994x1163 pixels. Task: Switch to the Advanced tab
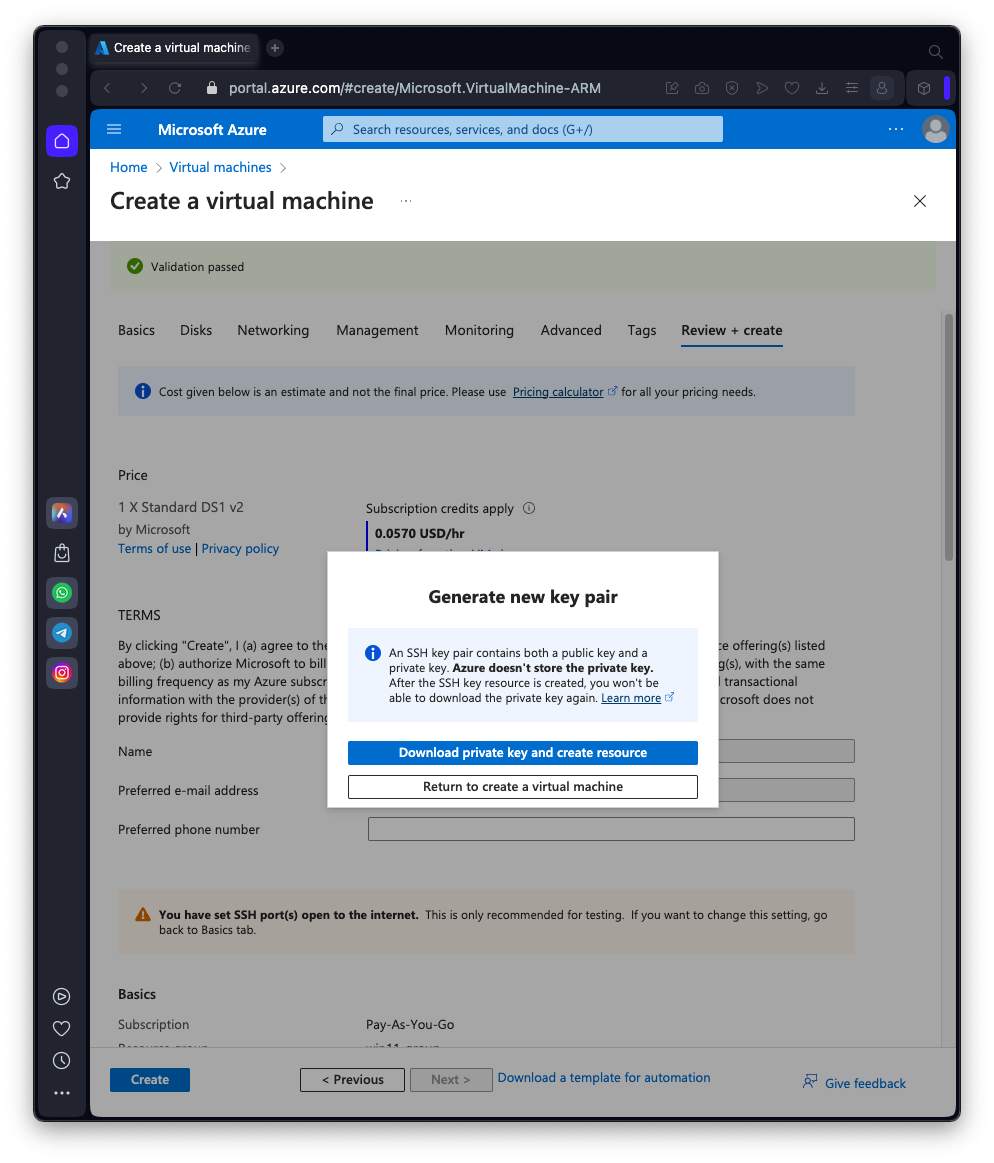click(571, 330)
